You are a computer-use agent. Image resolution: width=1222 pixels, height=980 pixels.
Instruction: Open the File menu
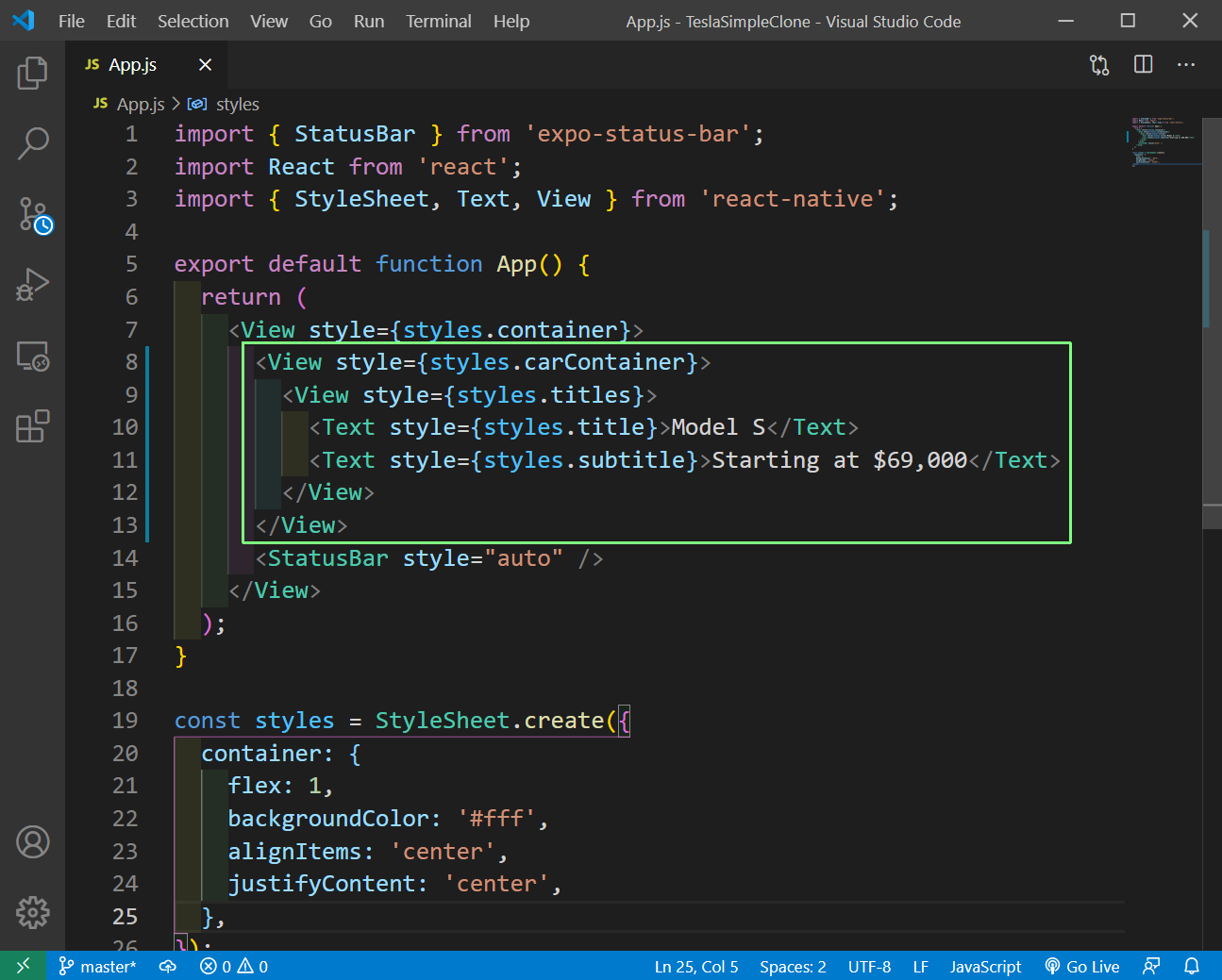72,21
